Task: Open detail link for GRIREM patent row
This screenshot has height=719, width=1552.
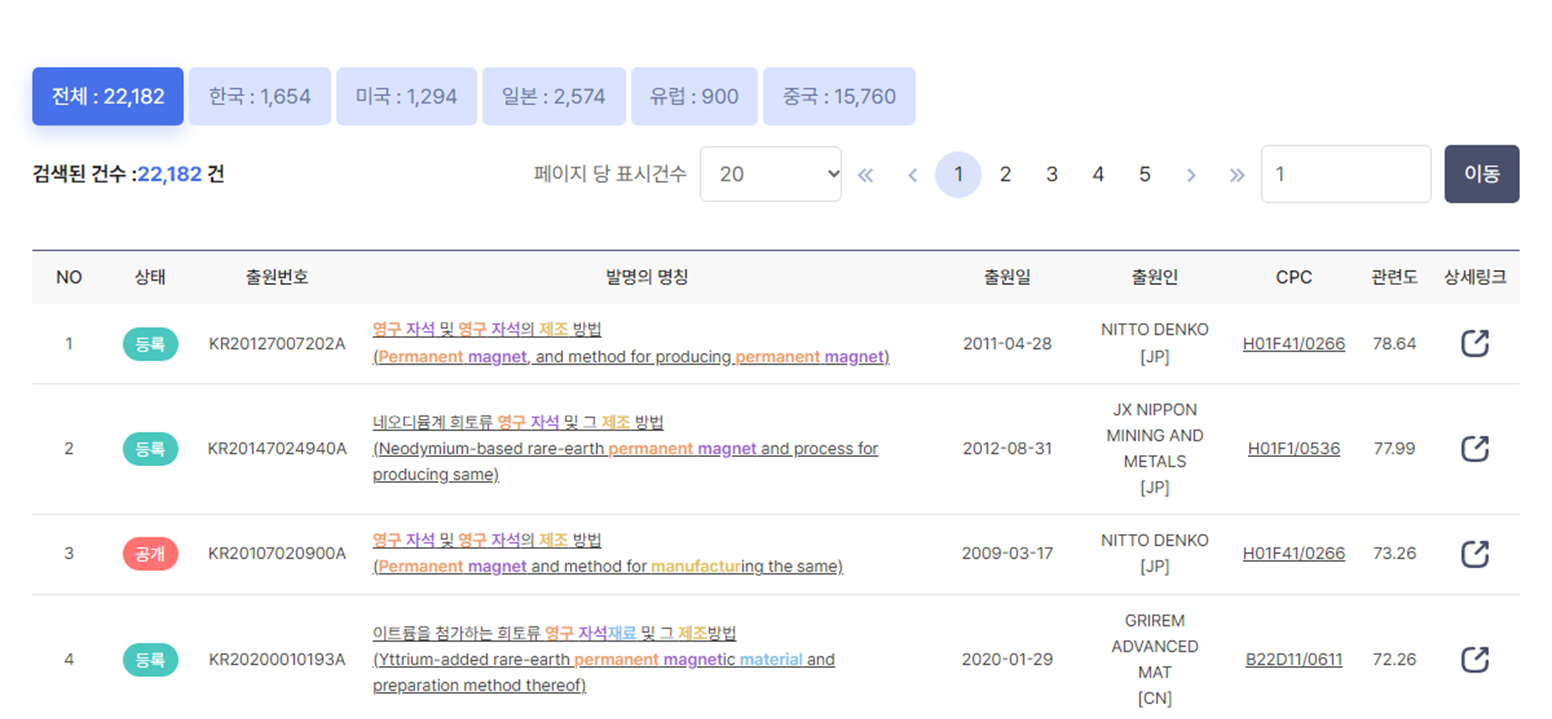Action: pos(1475,659)
